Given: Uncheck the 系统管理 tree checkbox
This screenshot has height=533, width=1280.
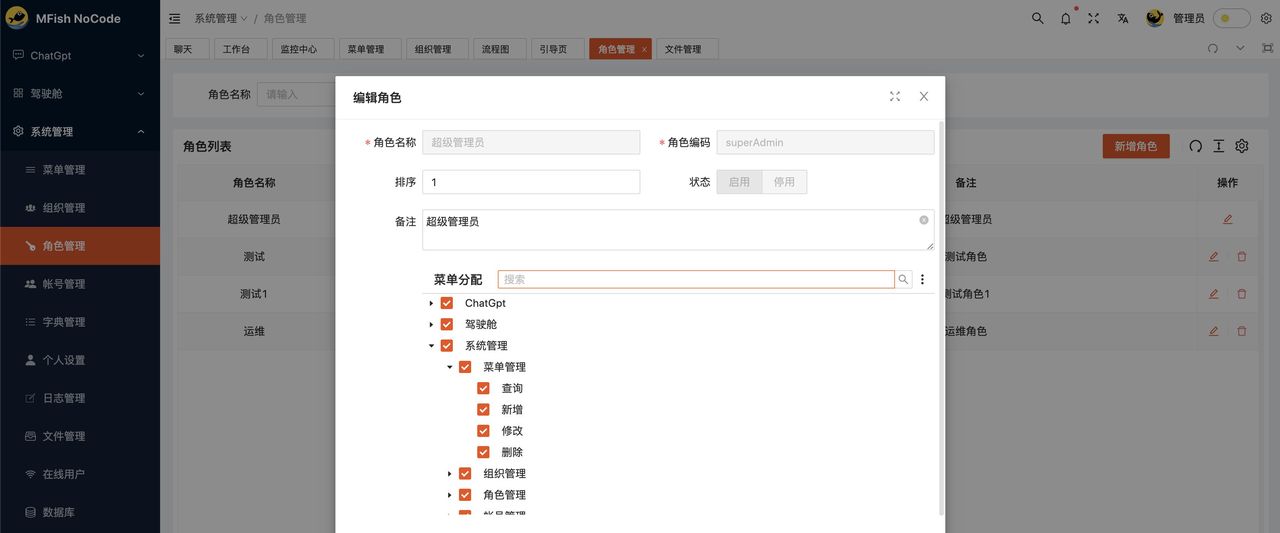Looking at the screenshot, I should [447, 346].
